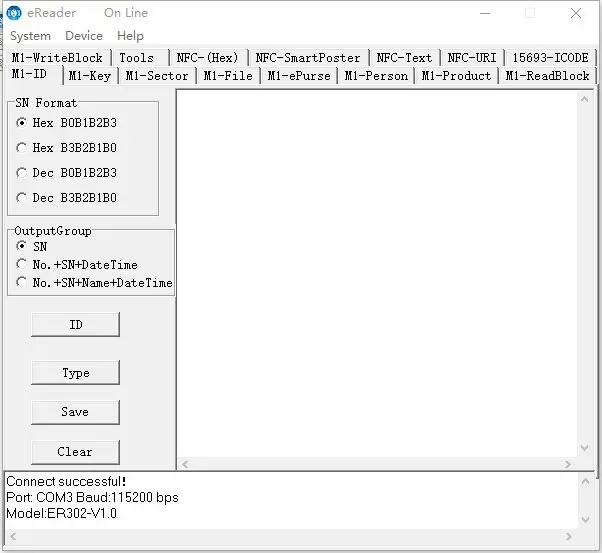Click the ID button

coord(75,325)
